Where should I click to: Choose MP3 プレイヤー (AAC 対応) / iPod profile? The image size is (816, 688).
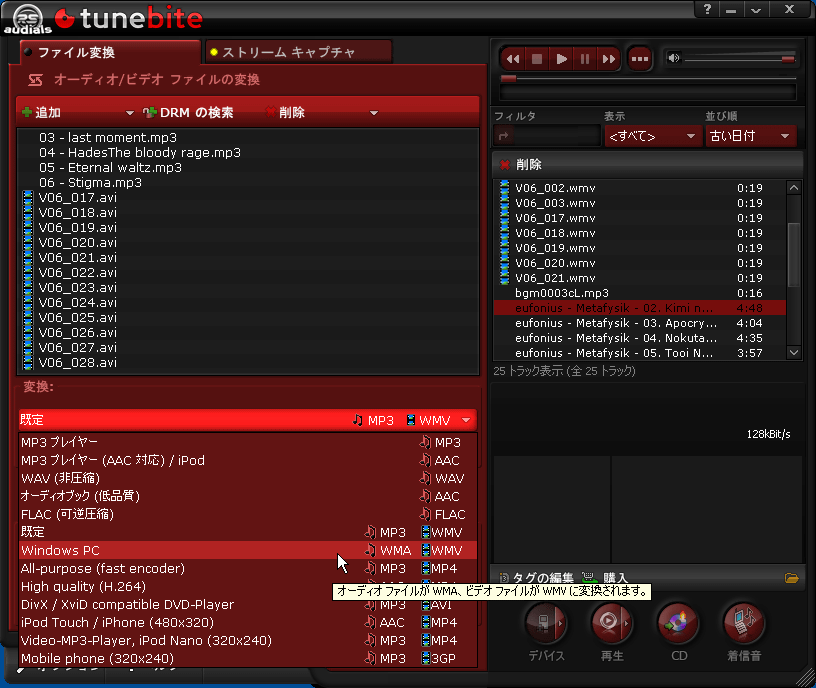pyautogui.click(x=248, y=461)
